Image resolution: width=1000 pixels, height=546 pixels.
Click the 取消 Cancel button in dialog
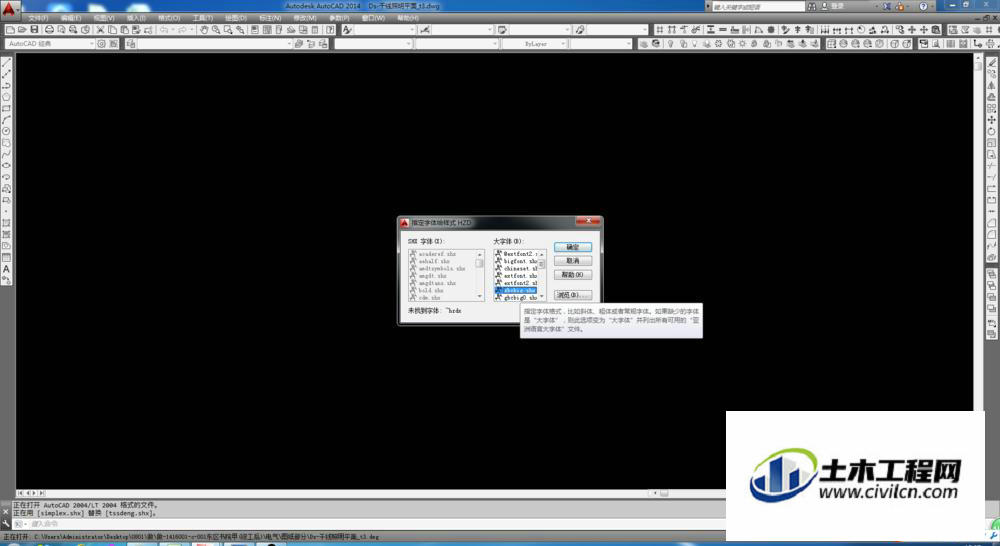[573, 261]
